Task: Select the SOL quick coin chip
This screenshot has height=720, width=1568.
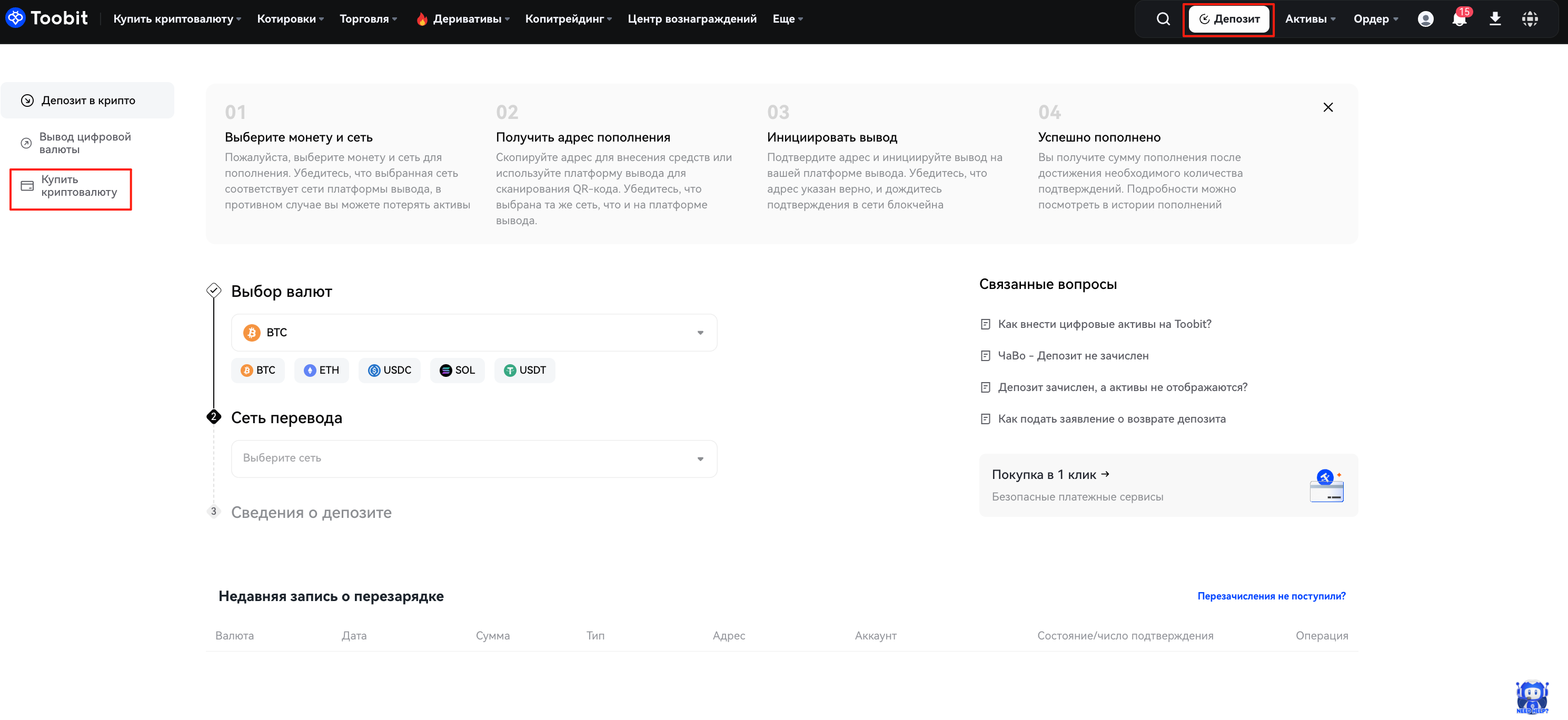Action: pyautogui.click(x=457, y=370)
